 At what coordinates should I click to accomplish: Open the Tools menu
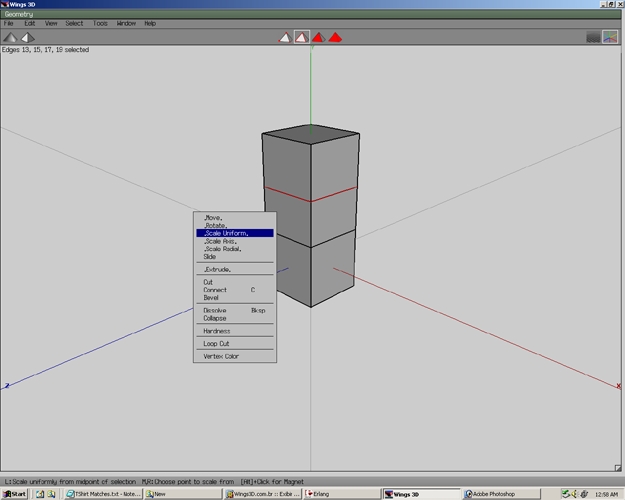point(100,24)
